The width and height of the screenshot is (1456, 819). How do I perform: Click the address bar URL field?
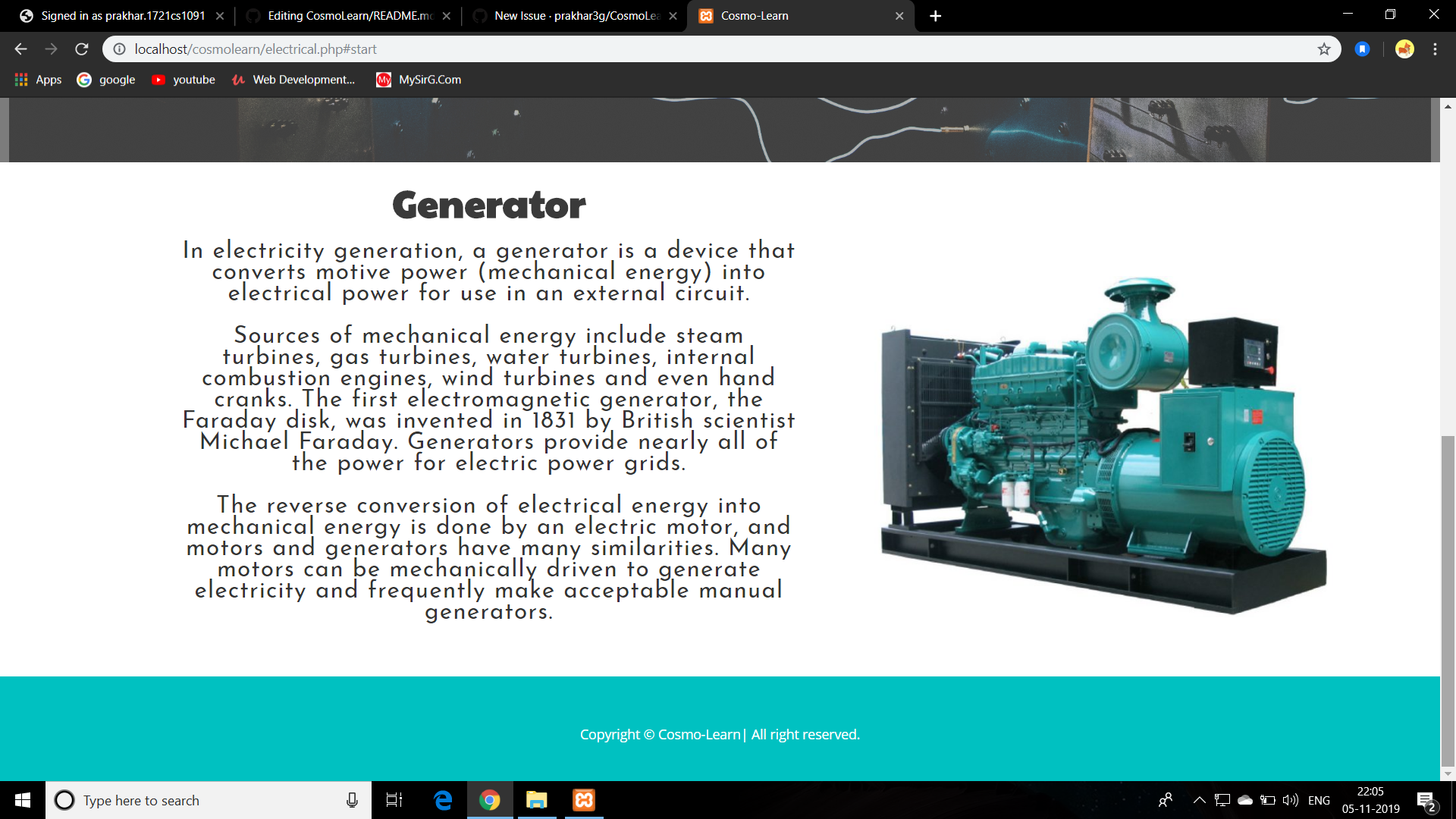682,49
